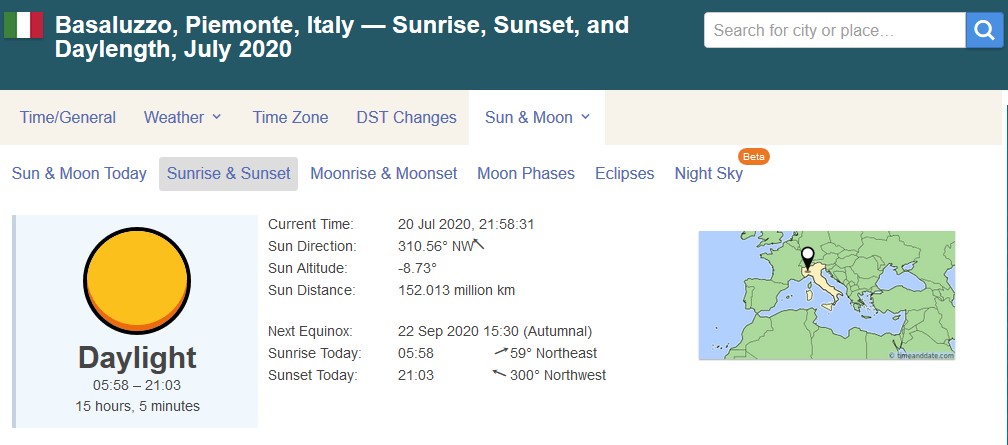Open the Moon Phases link
Screen dimensions: 1008x445
click(x=525, y=173)
